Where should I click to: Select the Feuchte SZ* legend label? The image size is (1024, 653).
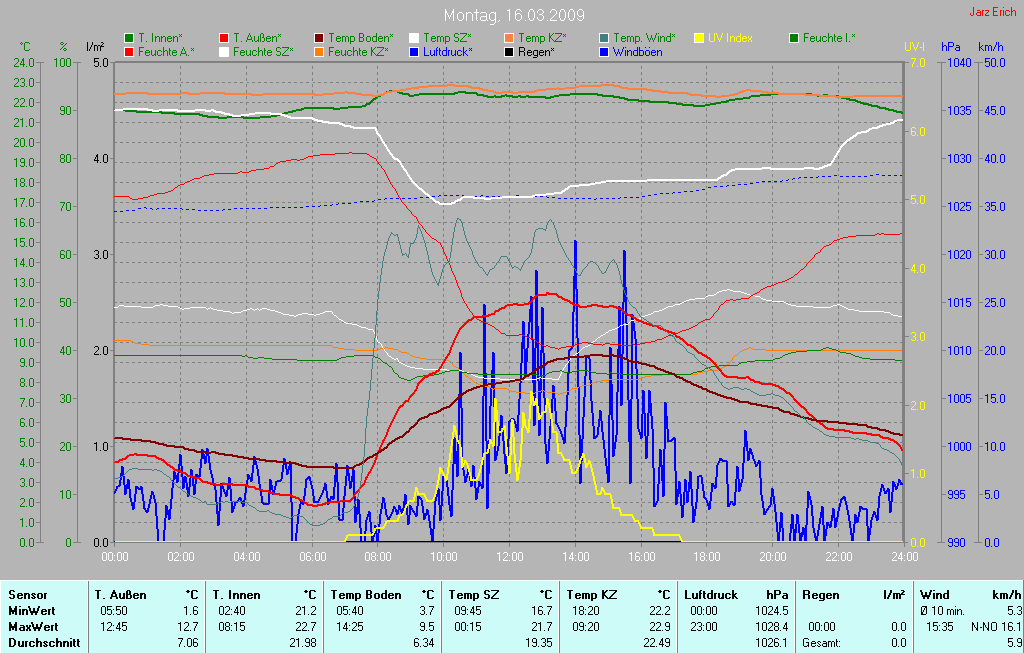(x=263, y=52)
